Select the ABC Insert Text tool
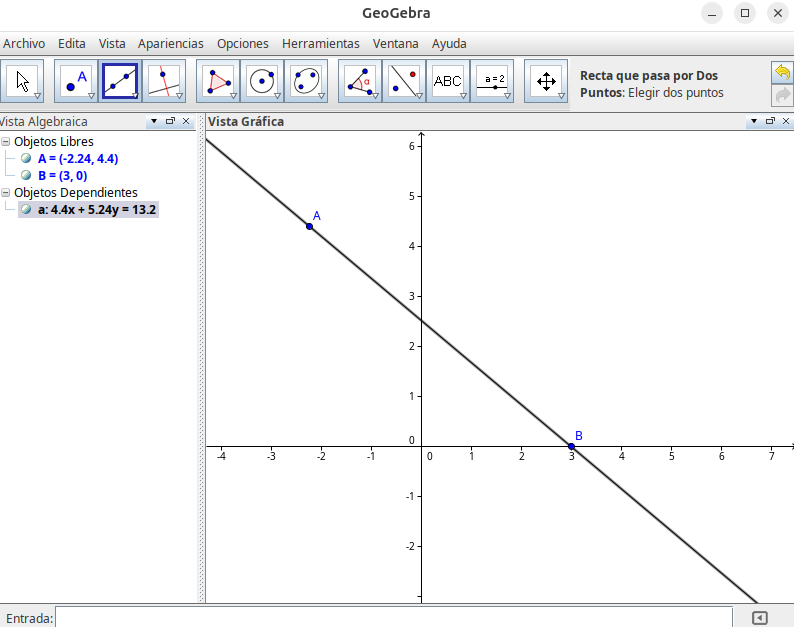 click(448, 81)
